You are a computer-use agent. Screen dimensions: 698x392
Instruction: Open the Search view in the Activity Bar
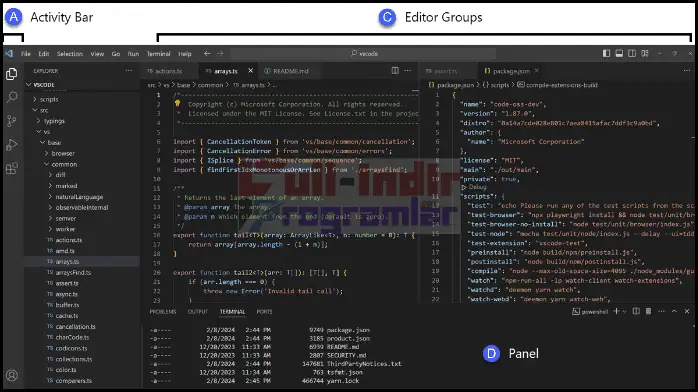(x=12, y=97)
